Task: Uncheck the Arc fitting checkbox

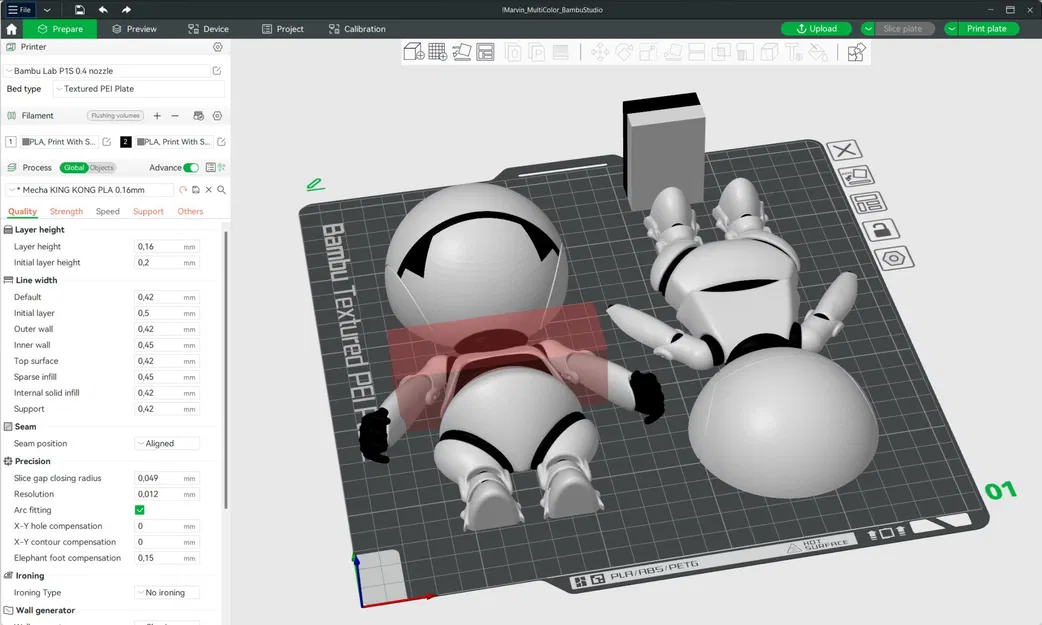Action: [140, 510]
